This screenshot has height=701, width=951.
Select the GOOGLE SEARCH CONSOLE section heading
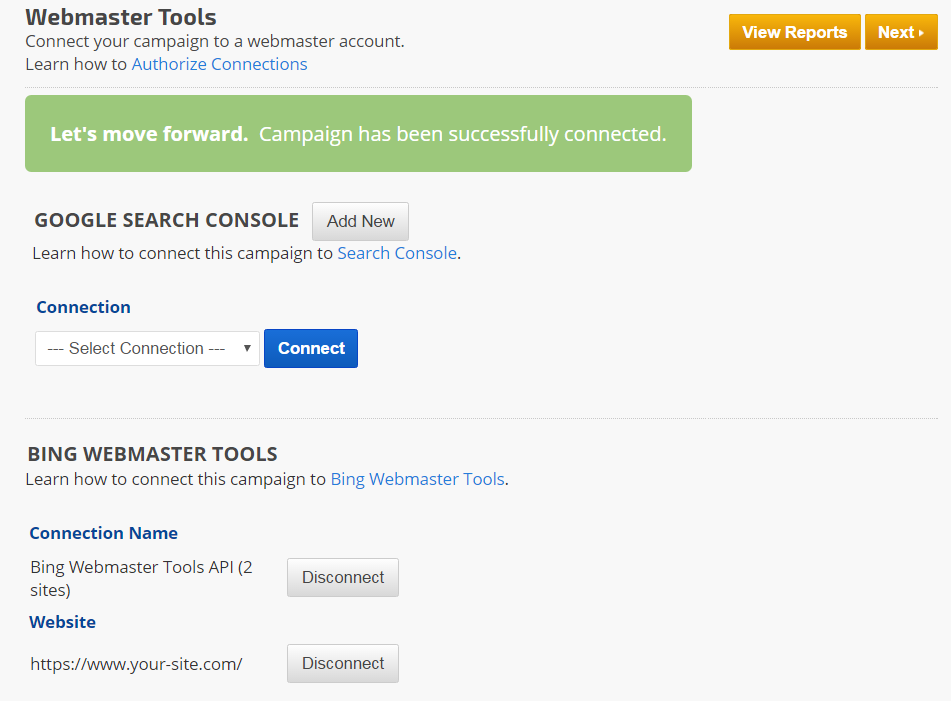(x=166, y=221)
